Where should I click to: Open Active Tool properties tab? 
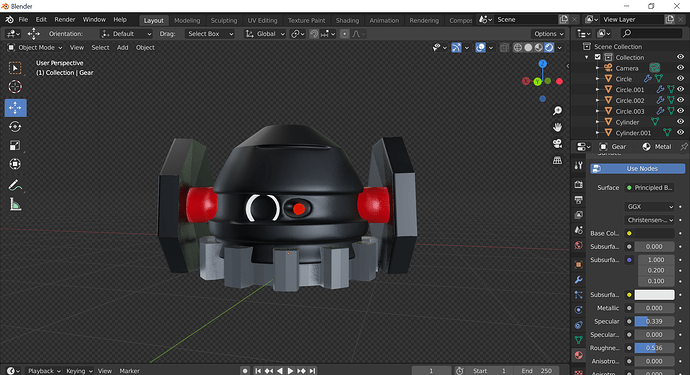coord(579,165)
